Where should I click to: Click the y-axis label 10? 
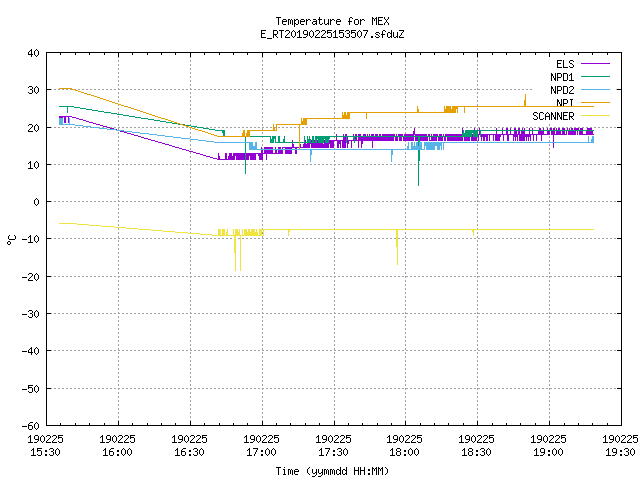point(33,165)
